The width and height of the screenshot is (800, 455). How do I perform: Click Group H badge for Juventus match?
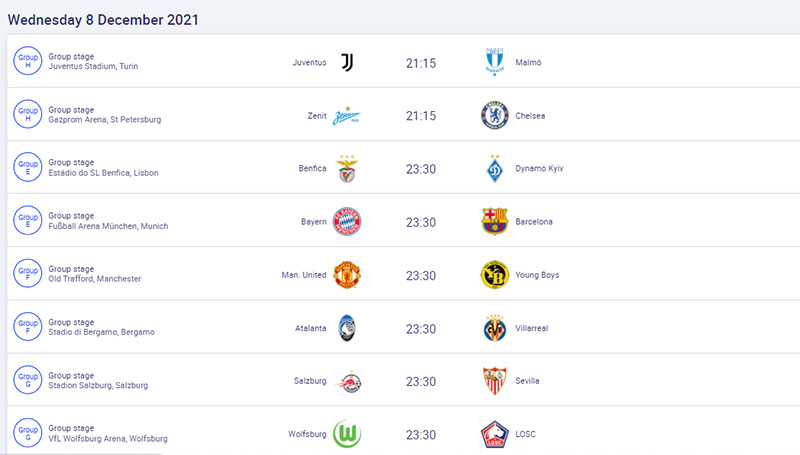point(28,61)
